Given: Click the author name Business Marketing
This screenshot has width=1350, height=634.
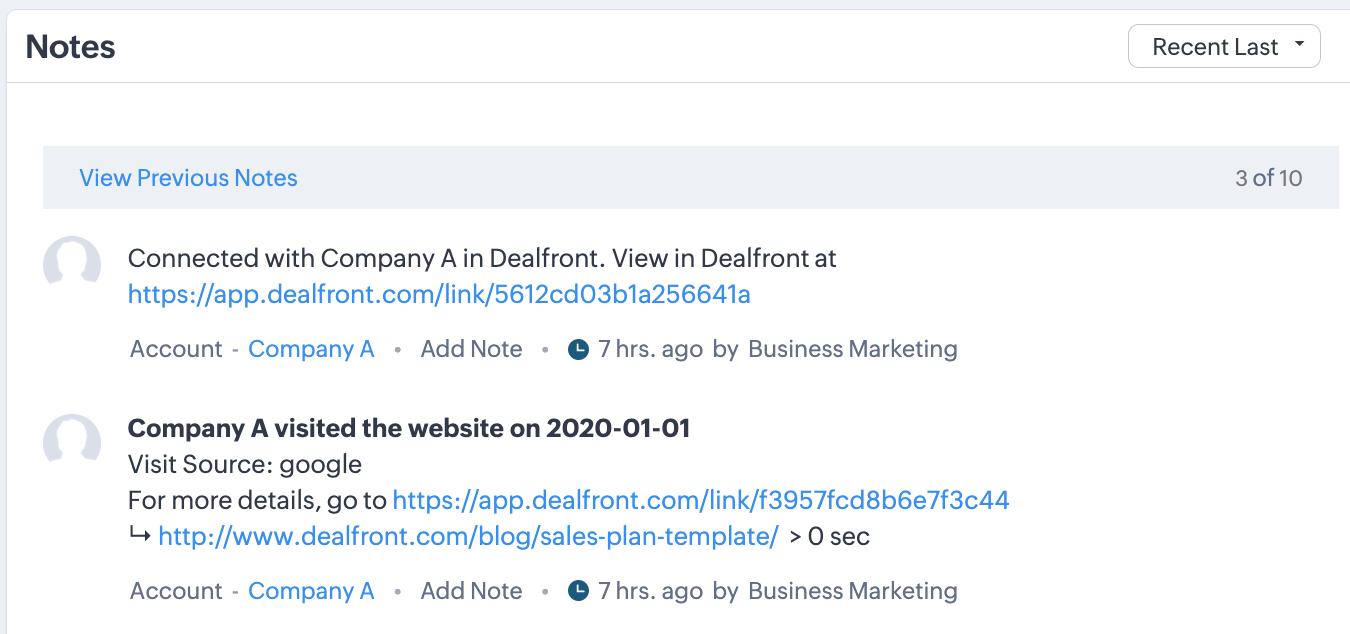Looking at the screenshot, I should pyautogui.click(x=852, y=349).
